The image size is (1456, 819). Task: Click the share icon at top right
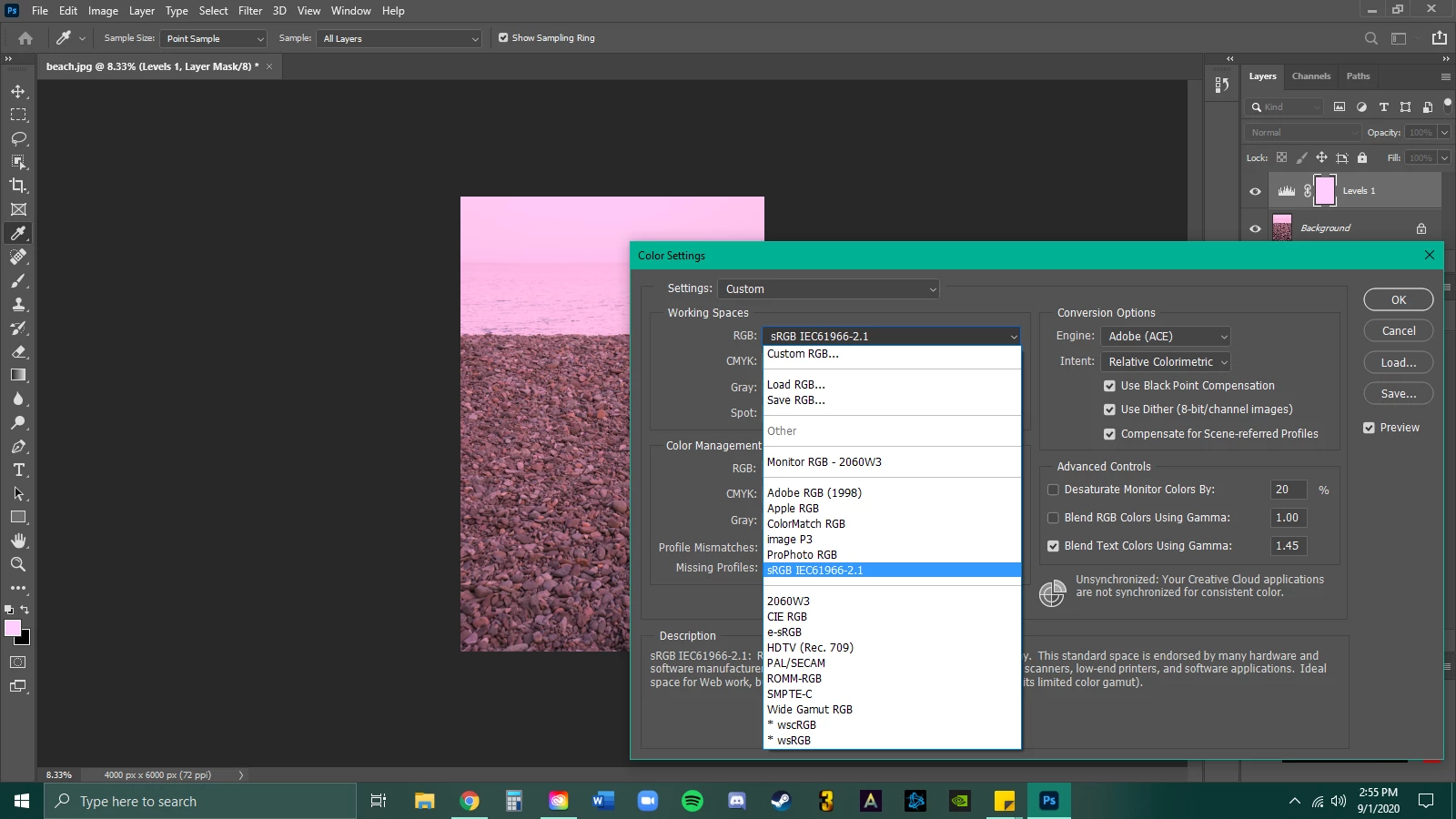click(x=1439, y=38)
